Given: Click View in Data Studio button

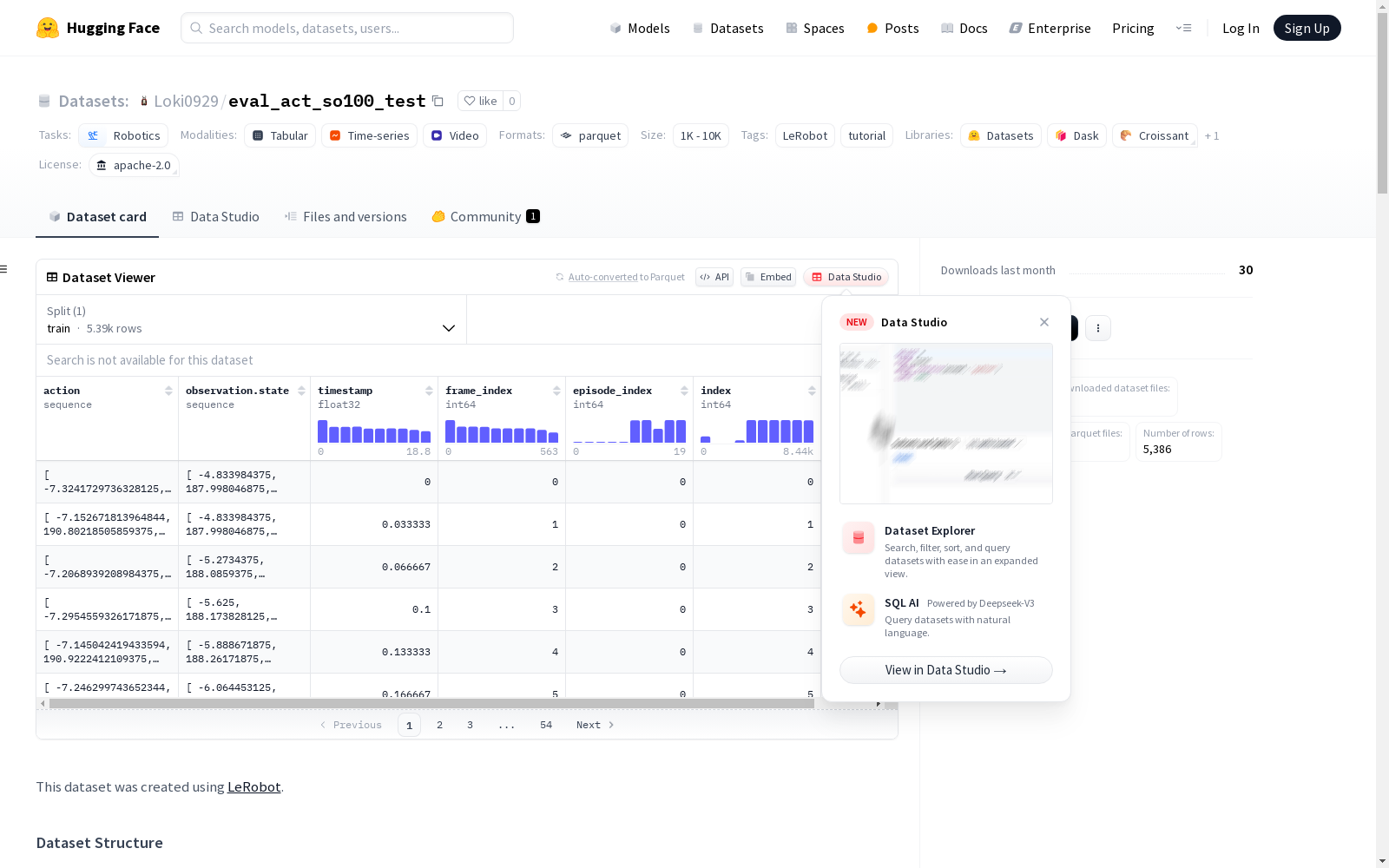Looking at the screenshot, I should click(946, 670).
